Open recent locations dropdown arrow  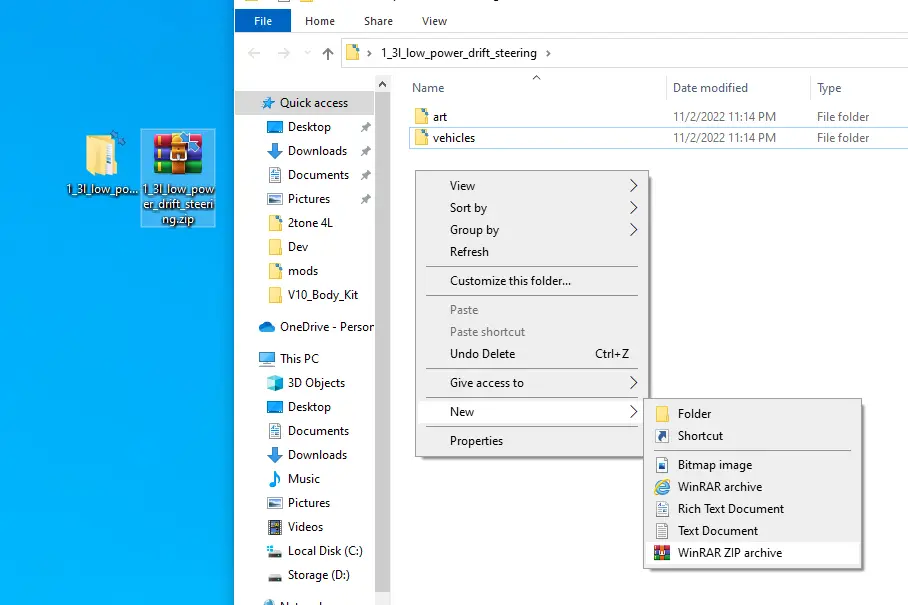click(307, 53)
